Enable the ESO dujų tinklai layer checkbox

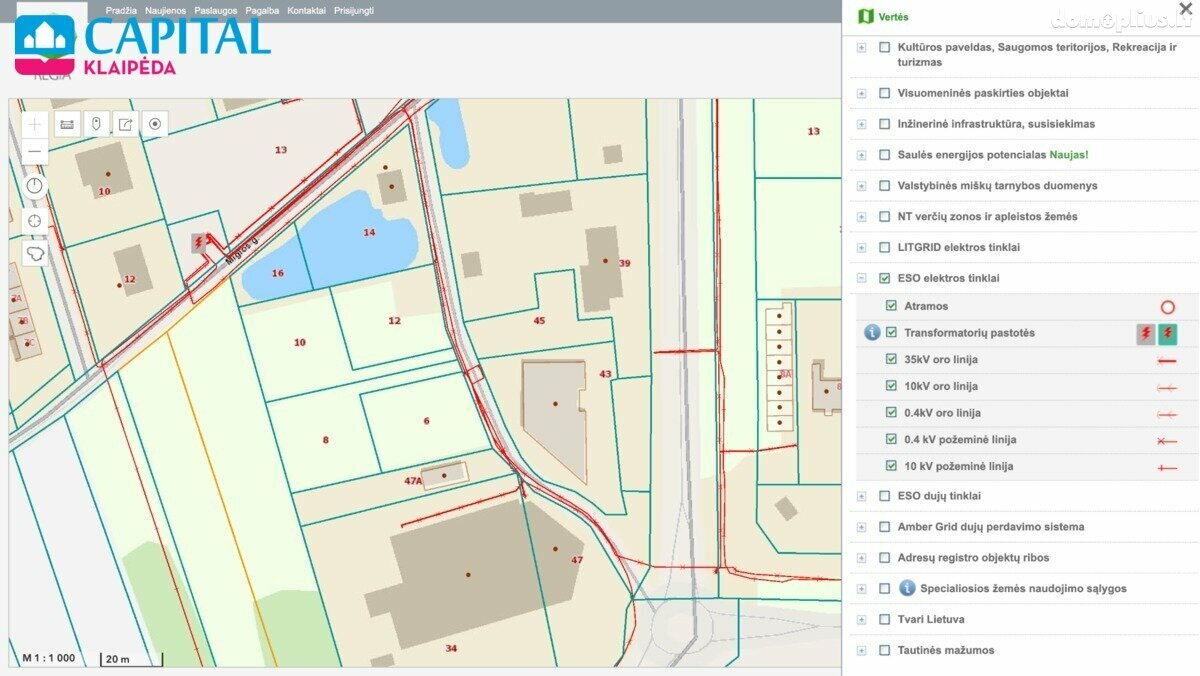884,495
